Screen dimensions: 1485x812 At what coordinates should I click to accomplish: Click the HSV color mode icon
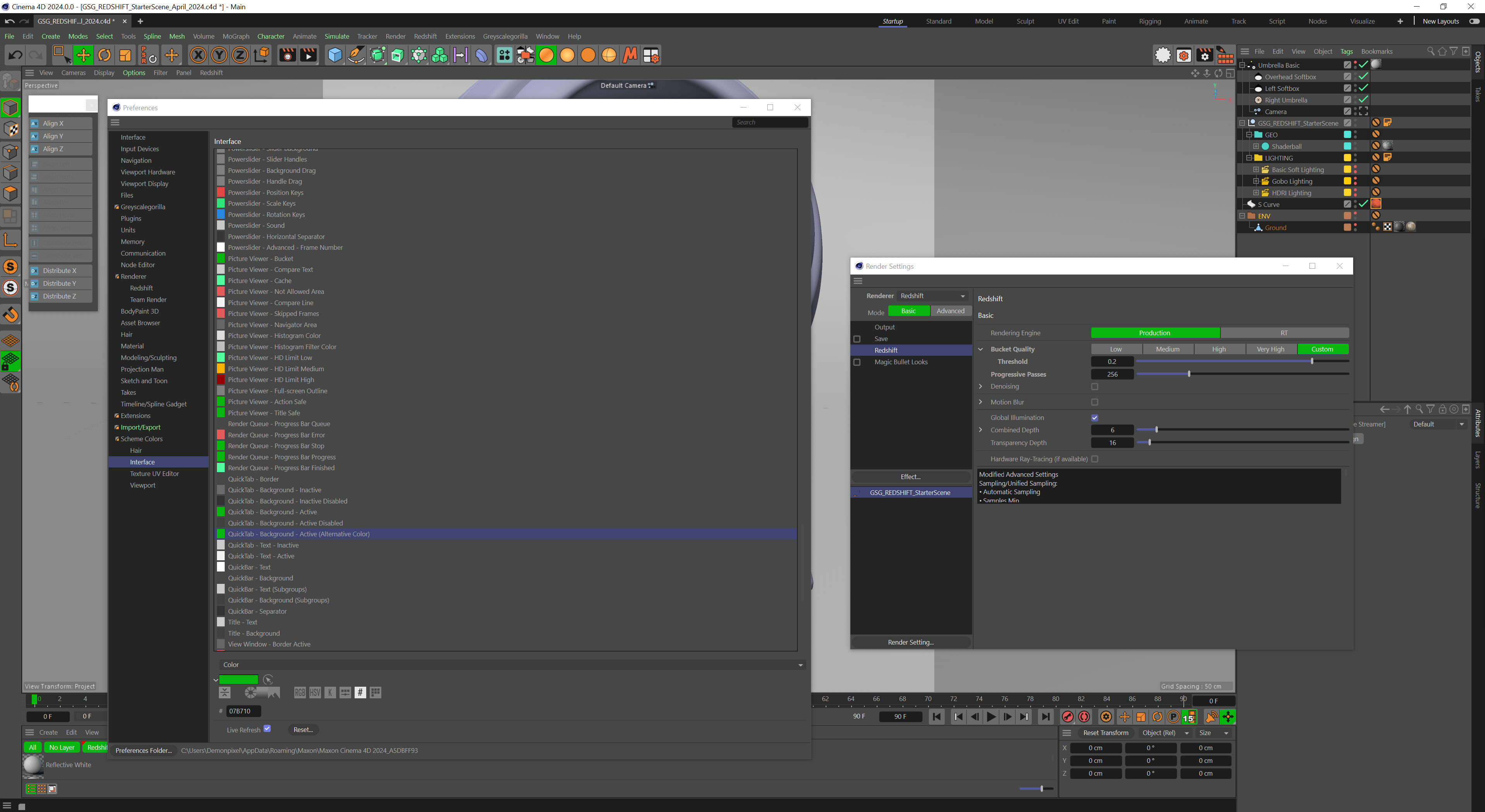pyautogui.click(x=315, y=693)
